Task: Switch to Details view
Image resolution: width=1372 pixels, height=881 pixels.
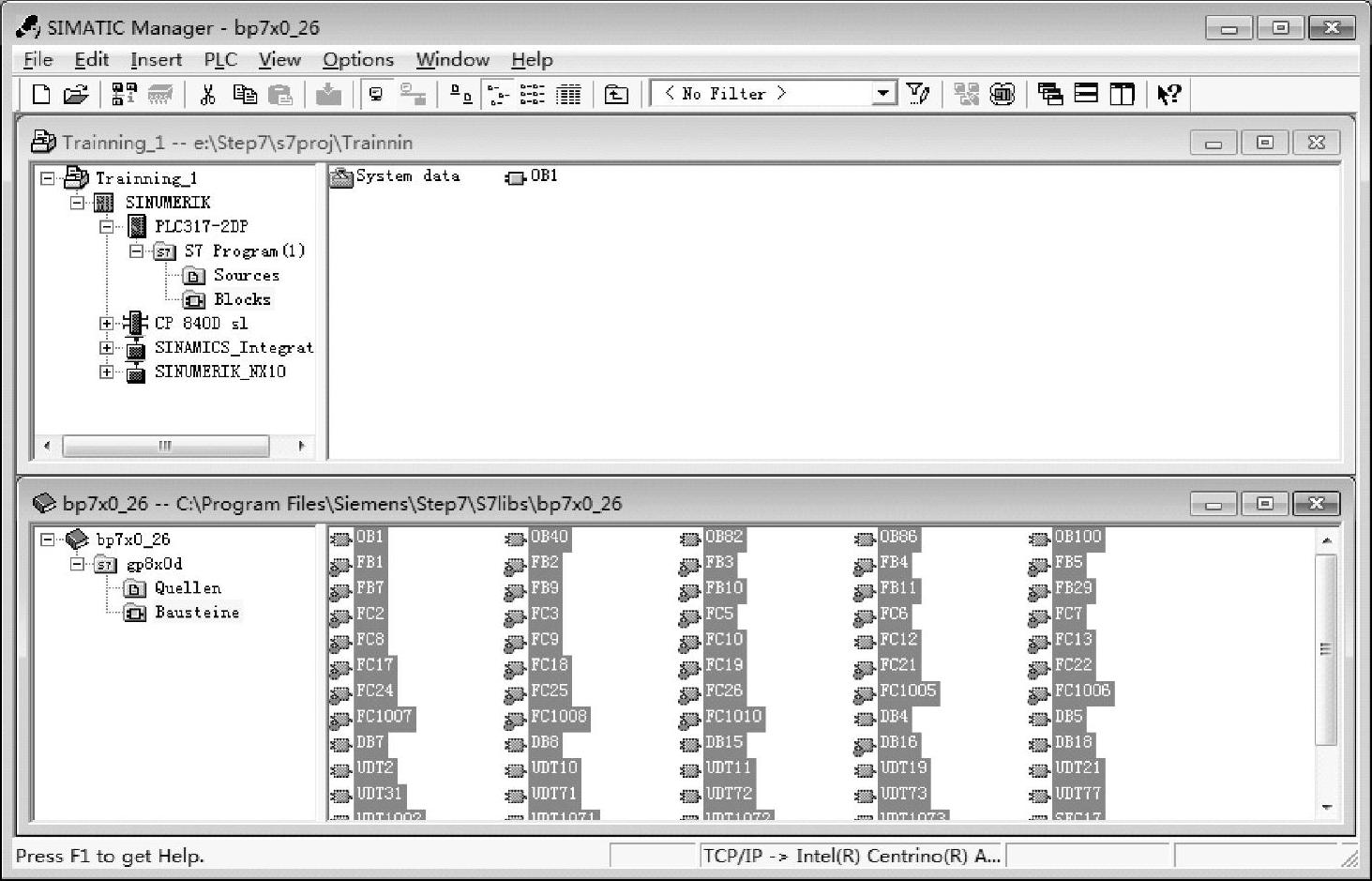Action: 568,94
